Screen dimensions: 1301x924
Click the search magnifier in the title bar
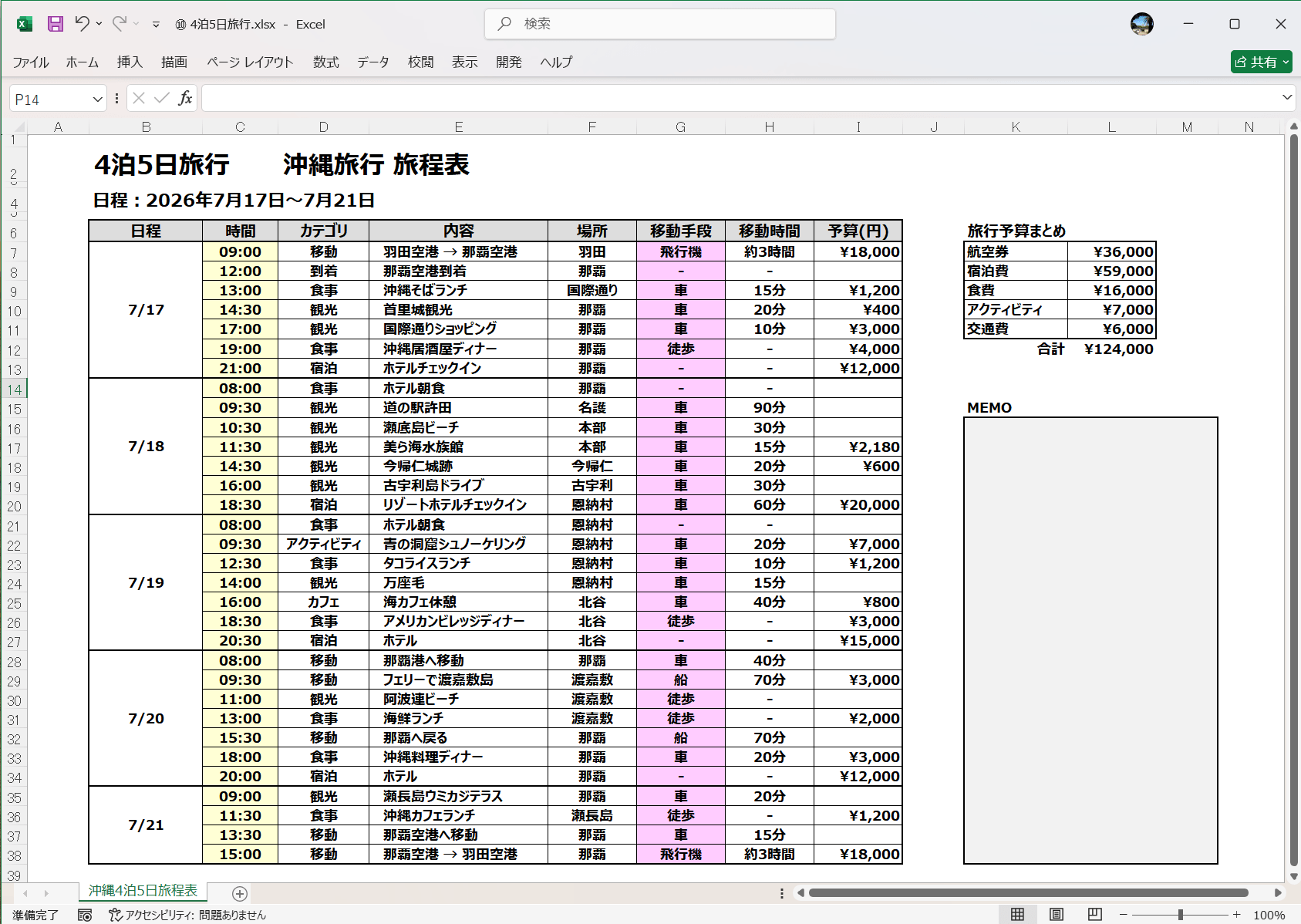(x=504, y=24)
